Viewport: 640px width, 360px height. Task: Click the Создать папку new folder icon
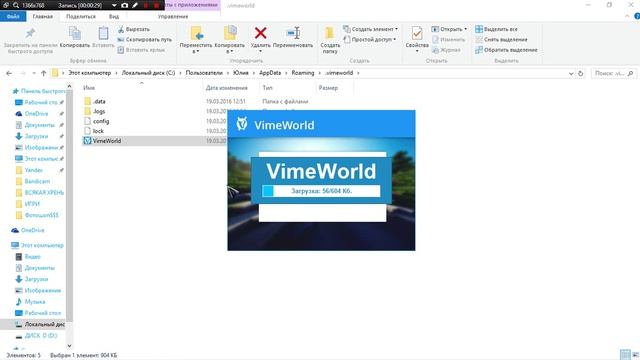(329, 33)
